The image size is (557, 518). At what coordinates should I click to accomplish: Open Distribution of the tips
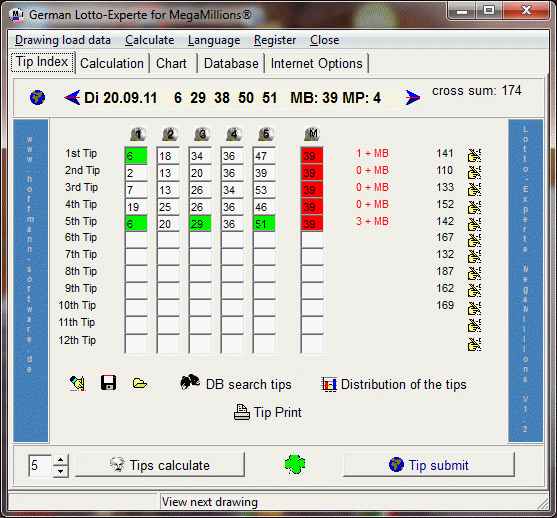point(394,384)
